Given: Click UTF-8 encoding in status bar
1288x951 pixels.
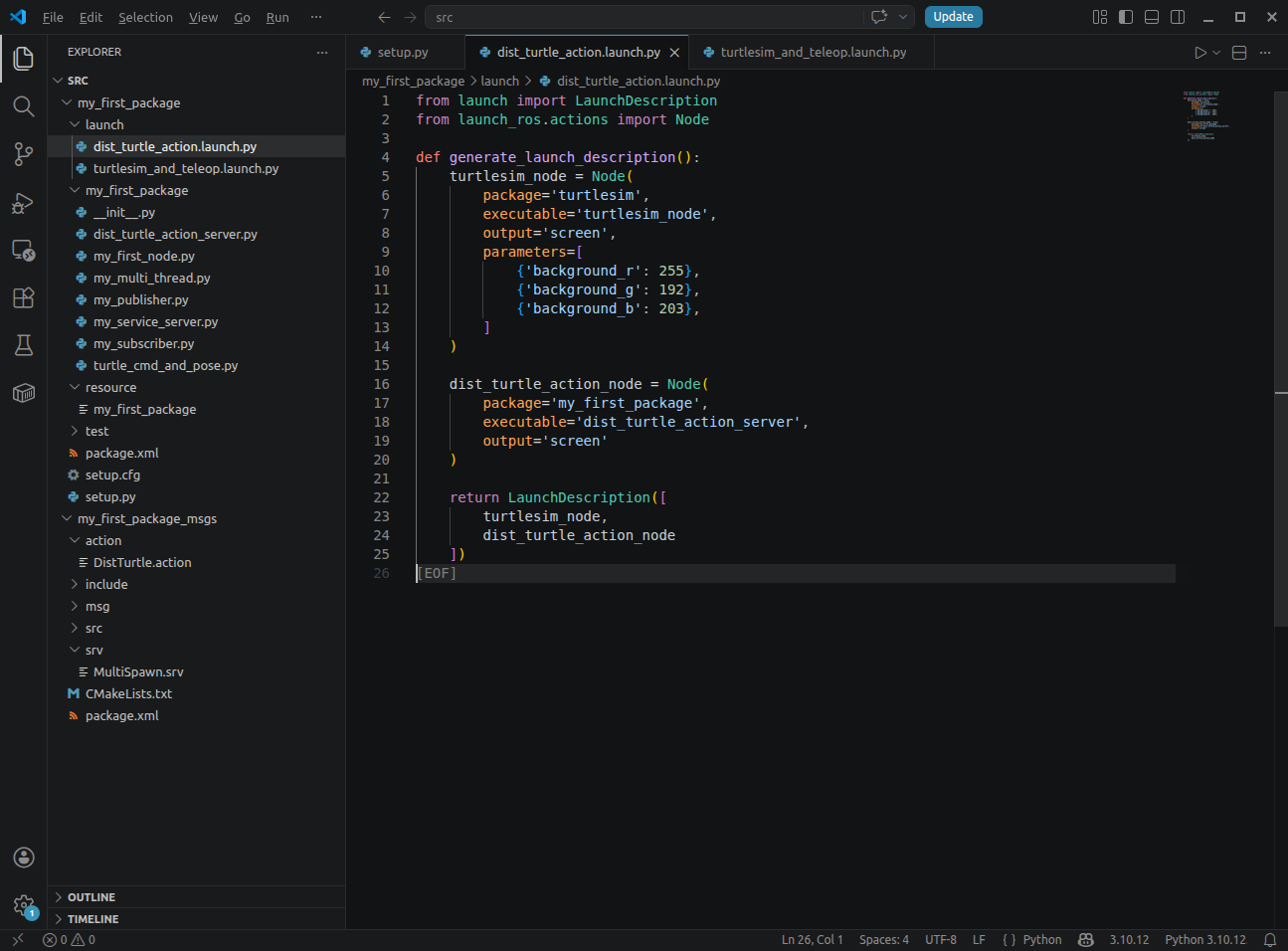Looking at the screenshot, I should (x=941, y=940).
